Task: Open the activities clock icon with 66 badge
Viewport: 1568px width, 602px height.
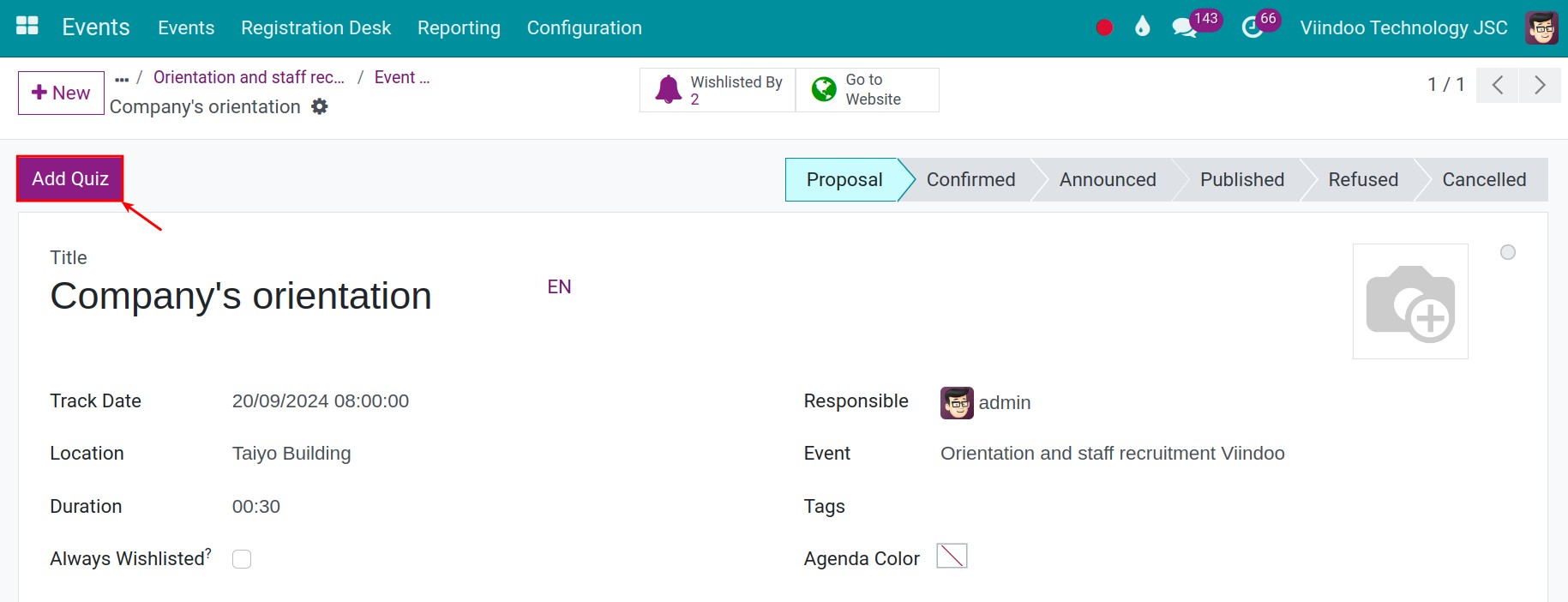Action: [x=1253, y=27]
